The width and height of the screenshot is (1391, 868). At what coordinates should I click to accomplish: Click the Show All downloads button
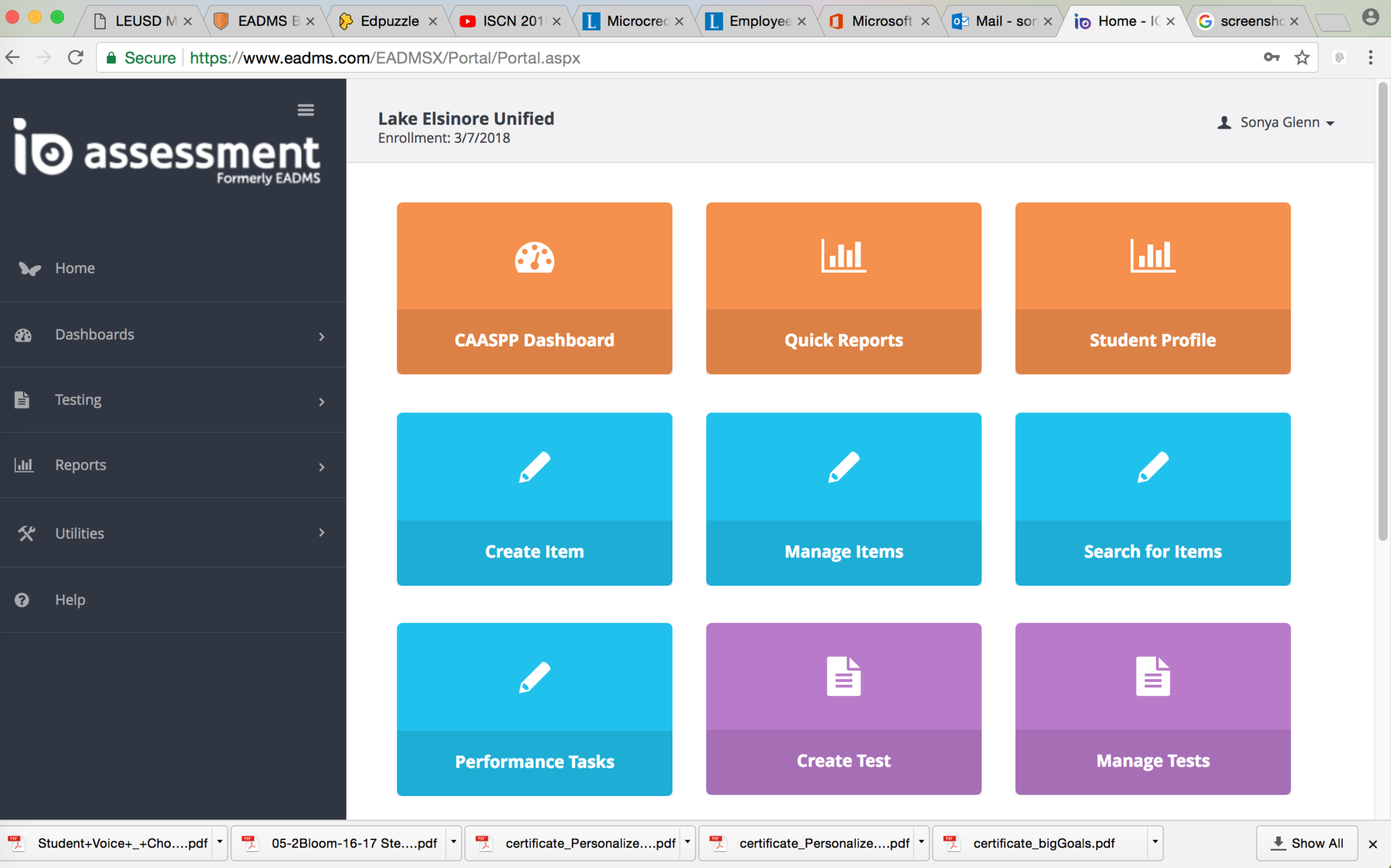(x=1307, y=843)
